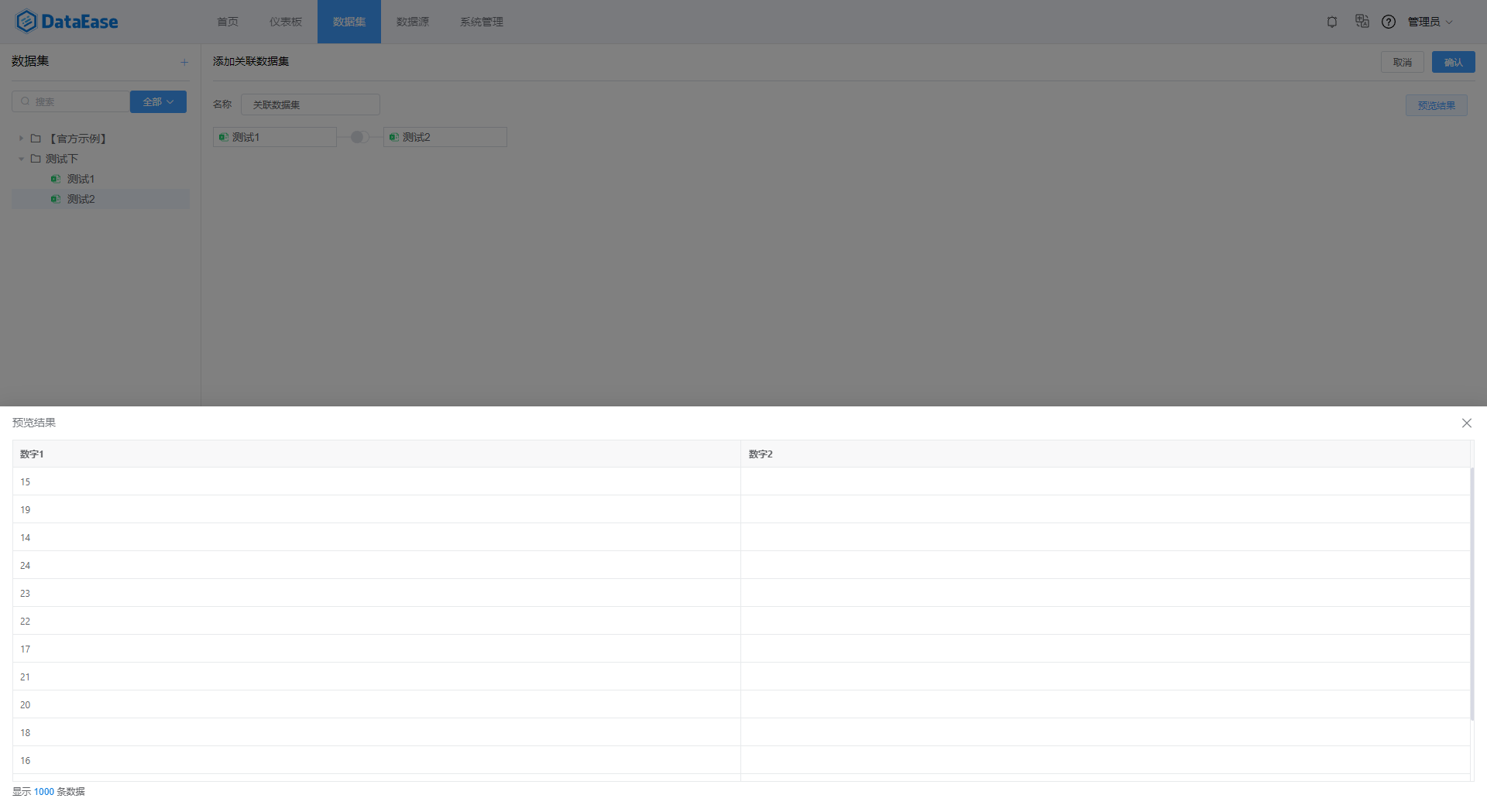Close the 预览结果 panel
1487x812 pixels.
pos(1466,423)
